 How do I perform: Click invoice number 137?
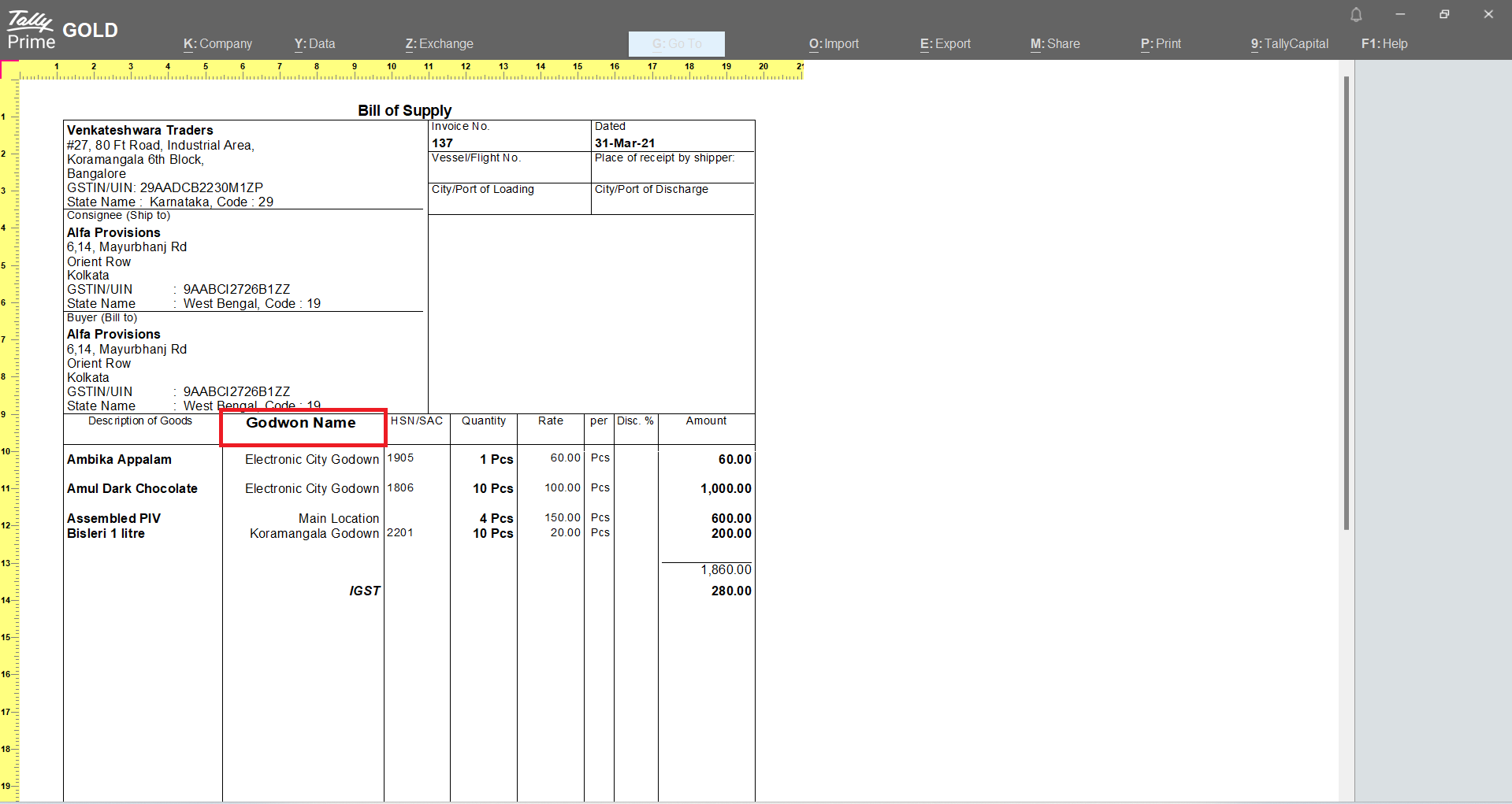pos(442,143)
